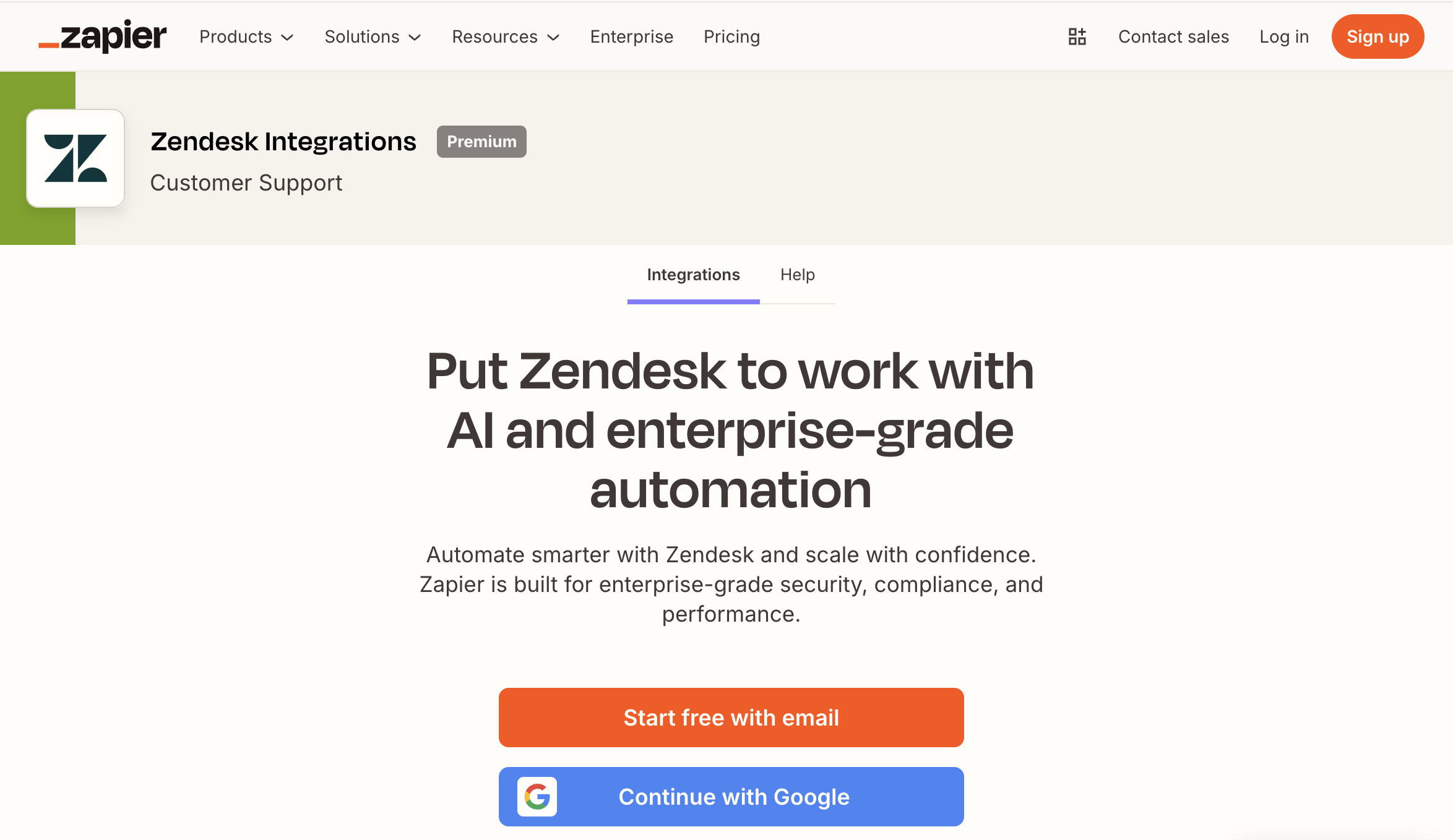Click the Zendesk app icon
The width and height of the screenshot is (1453, 840).
[75, 158]
